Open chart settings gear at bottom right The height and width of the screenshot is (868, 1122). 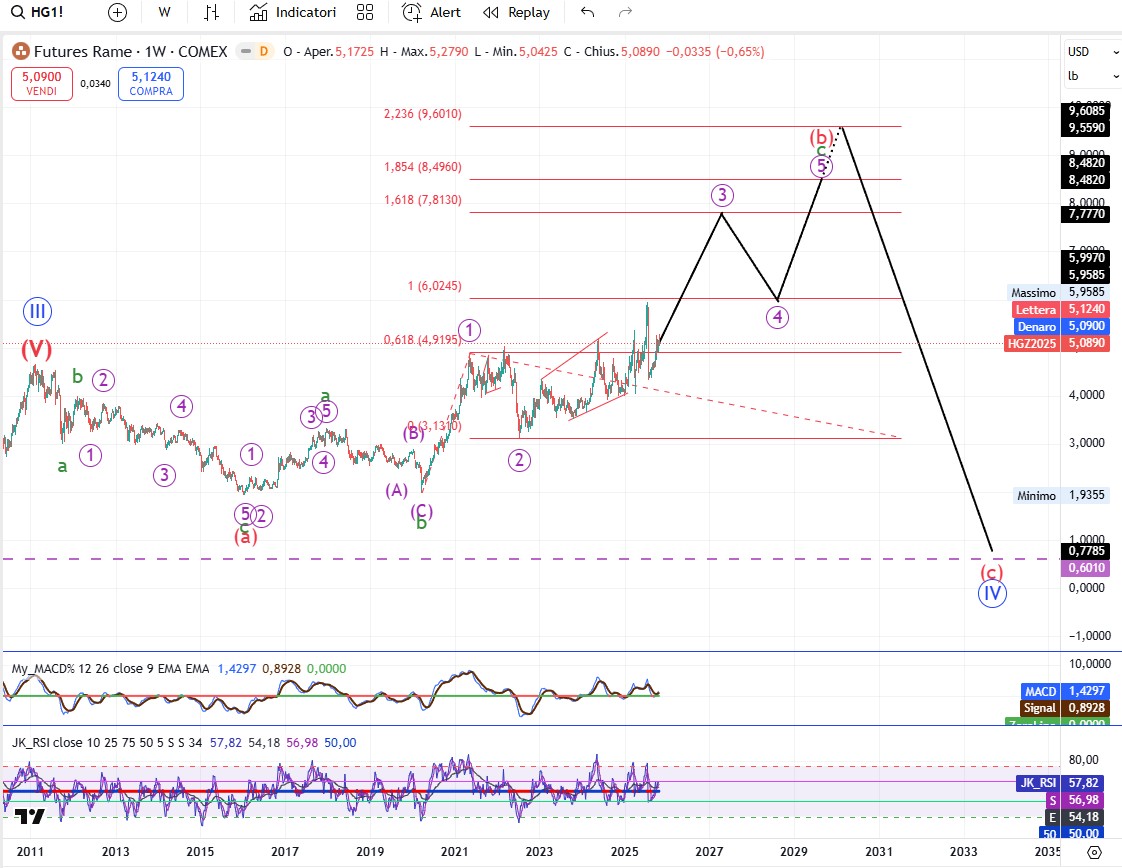[x=1094, y=852]
